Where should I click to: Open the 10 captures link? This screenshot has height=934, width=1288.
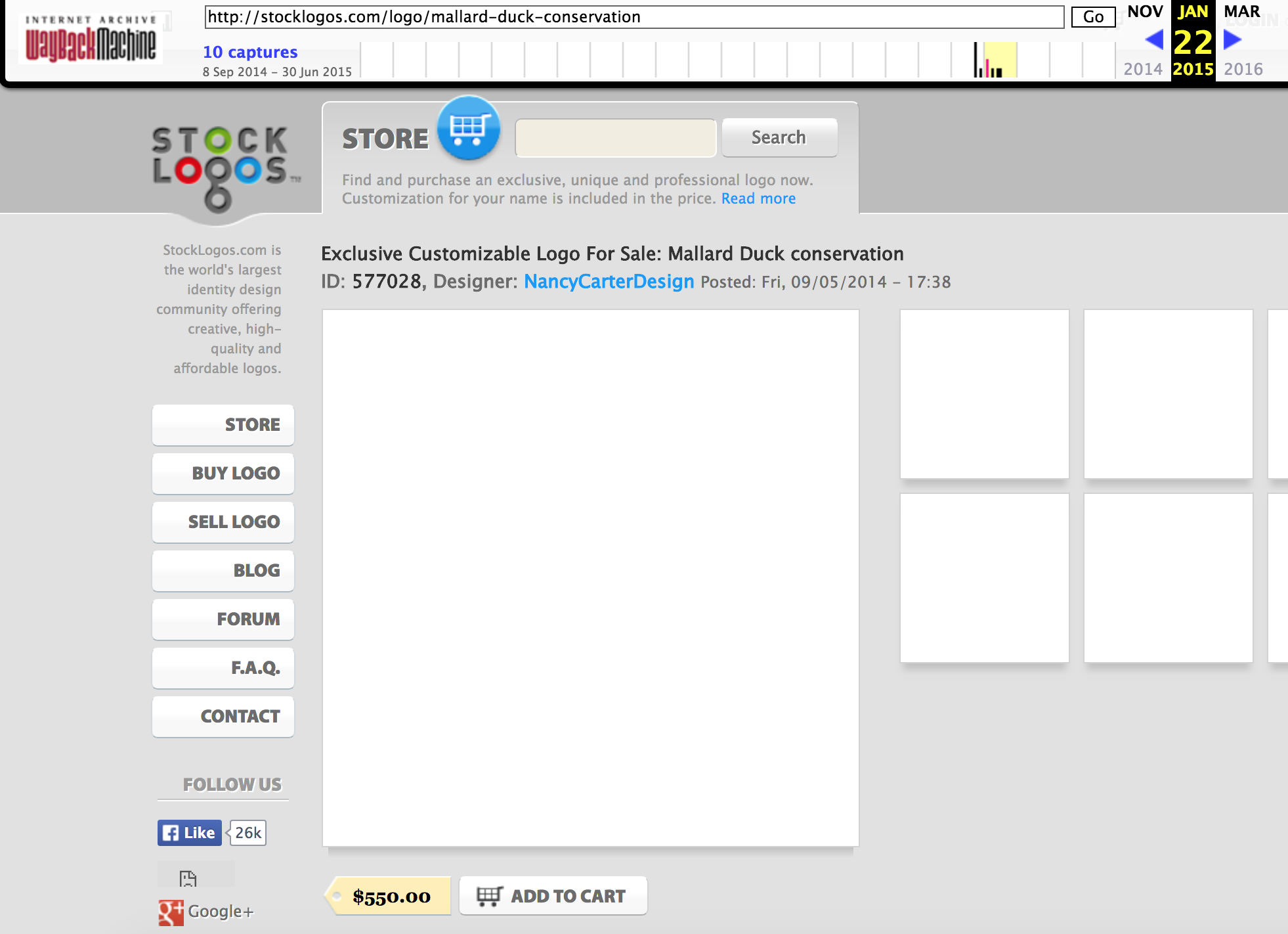[250, 52]
